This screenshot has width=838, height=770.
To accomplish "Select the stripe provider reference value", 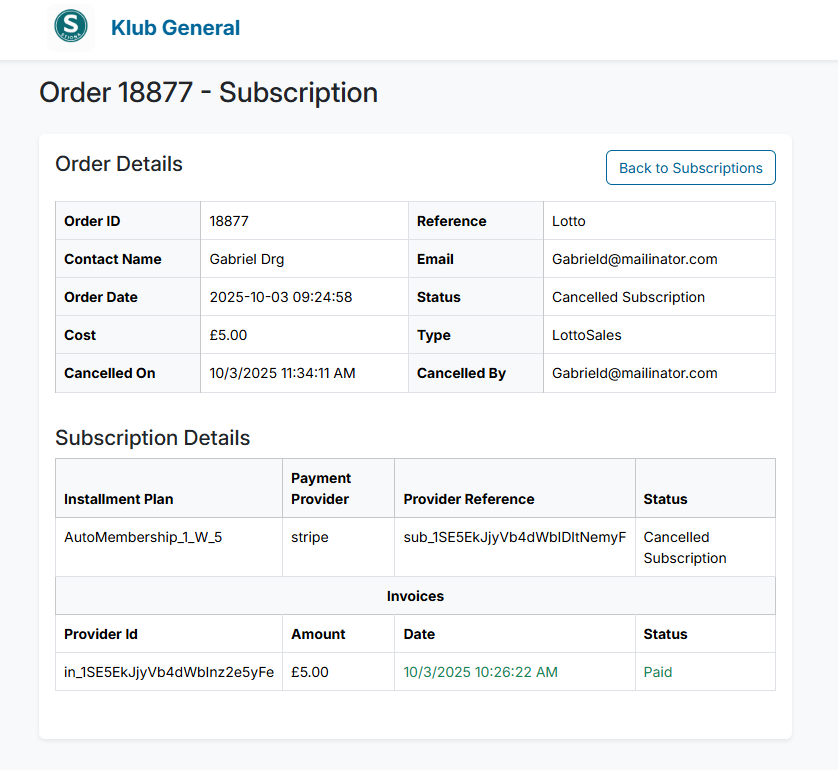I will [x=514, y=537].
